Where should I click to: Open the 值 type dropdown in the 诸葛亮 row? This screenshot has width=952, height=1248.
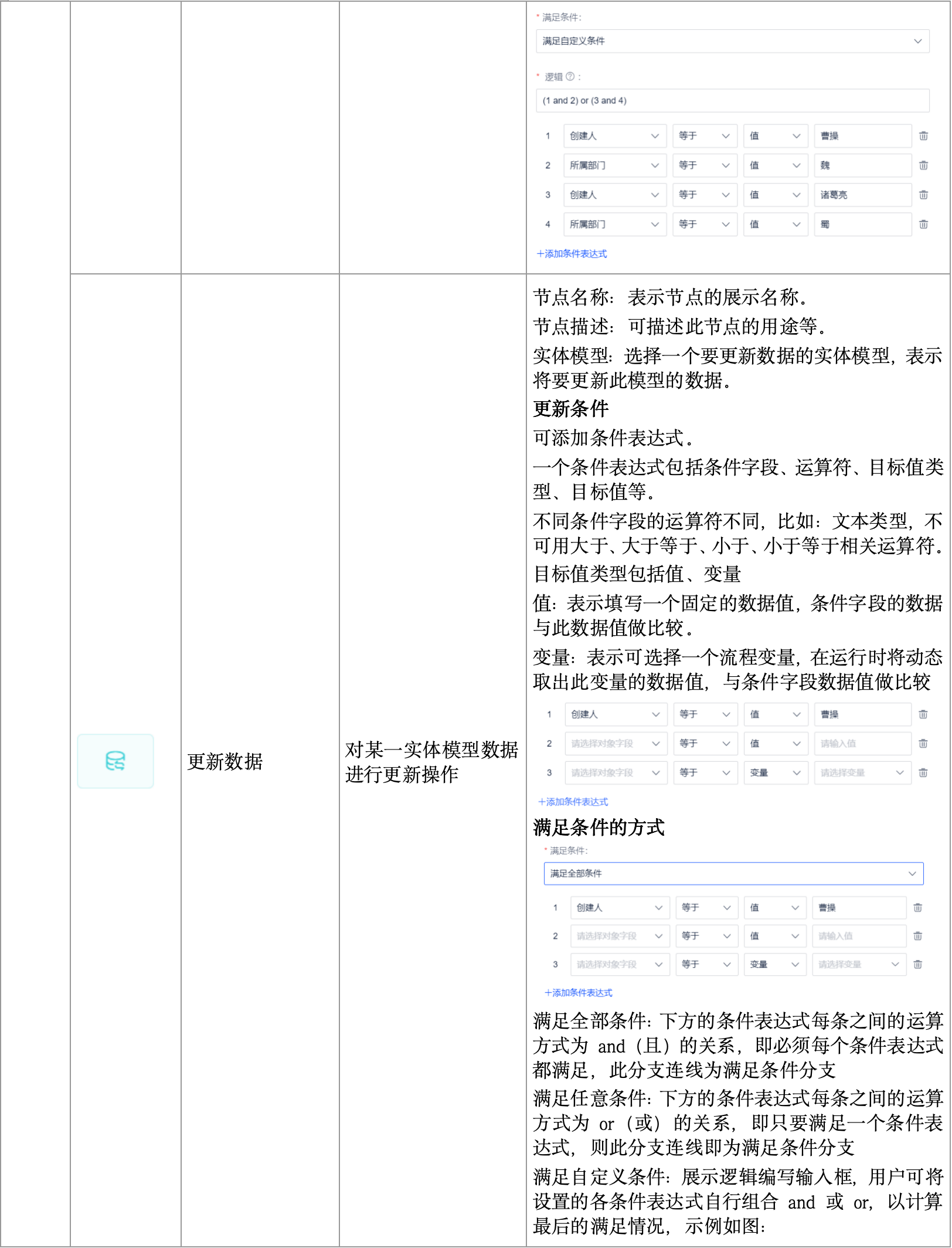coord(775,195)
